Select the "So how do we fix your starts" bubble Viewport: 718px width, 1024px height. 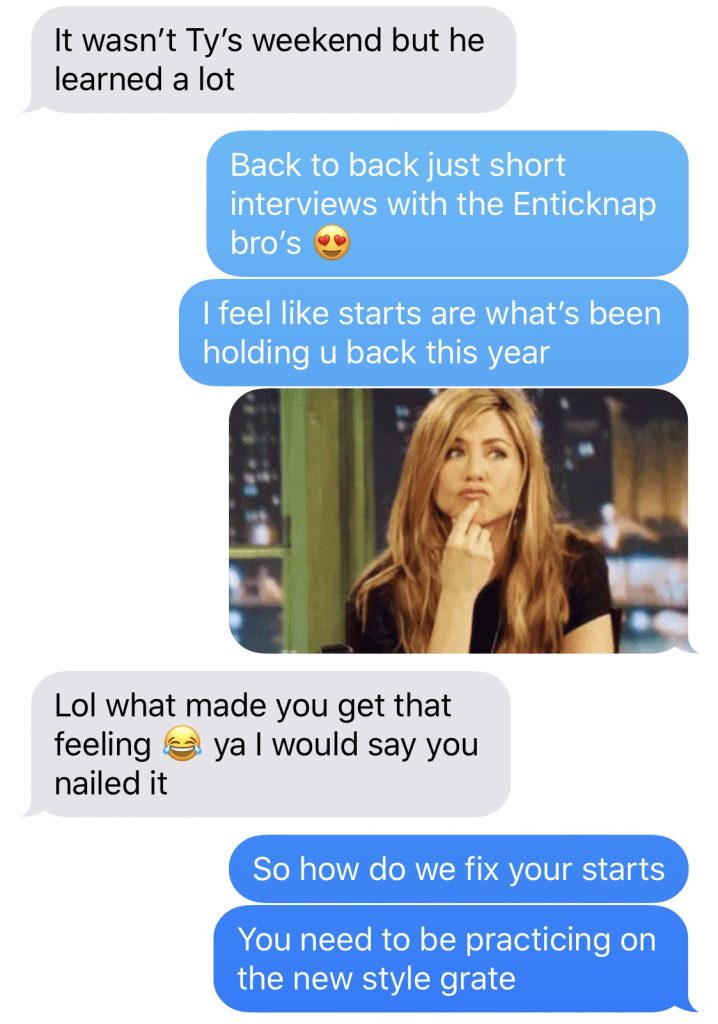tap(459, 869)
